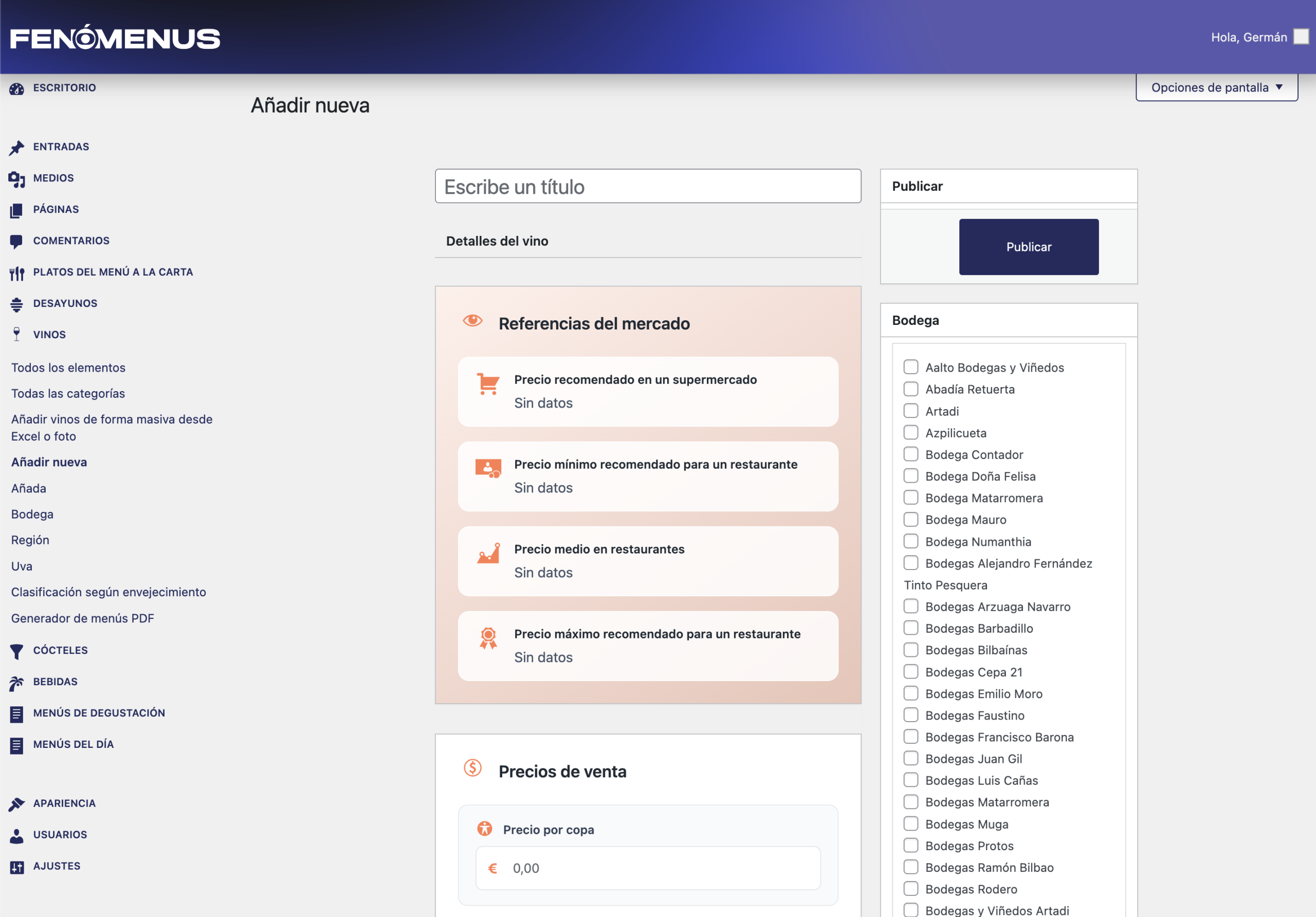Enable the Bodegas Emilio Moro checkbox

point(910,693)
